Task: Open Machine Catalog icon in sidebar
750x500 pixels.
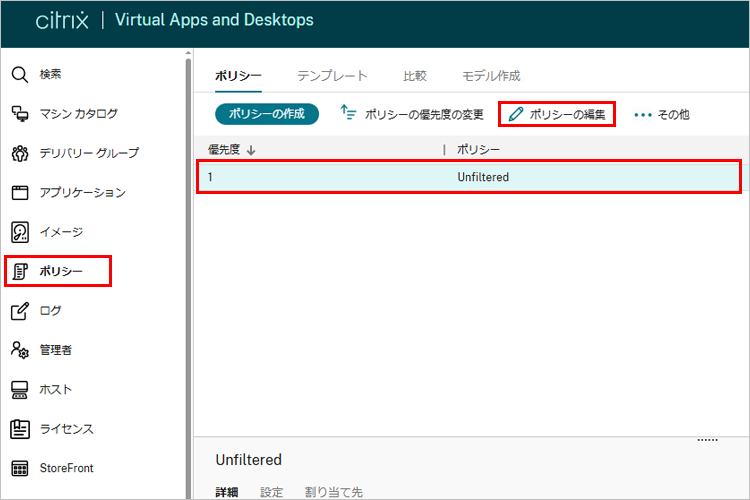Action: tap(20, 114)
